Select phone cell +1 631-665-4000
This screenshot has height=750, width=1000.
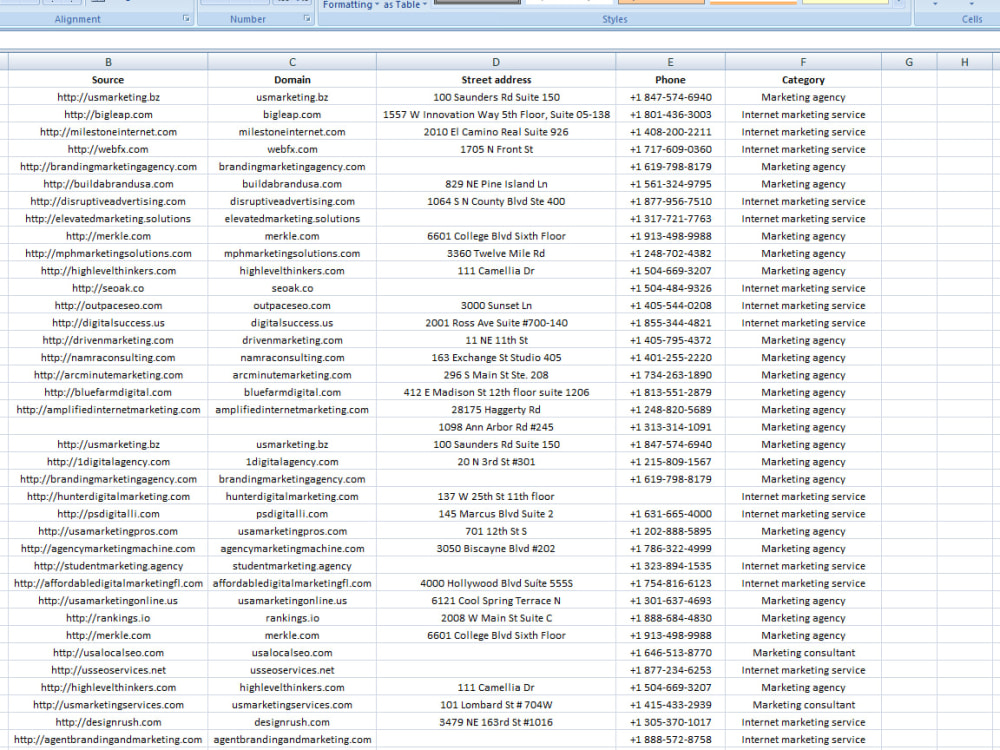[670, 514]
